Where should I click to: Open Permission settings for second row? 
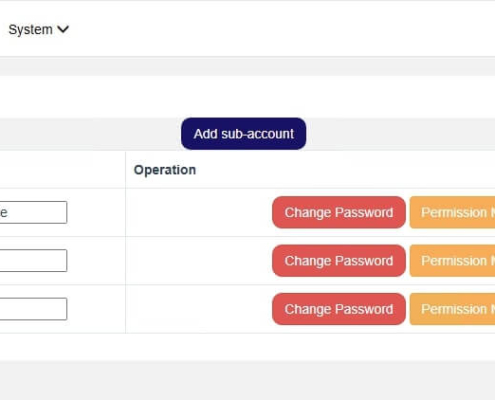[452, 261]
